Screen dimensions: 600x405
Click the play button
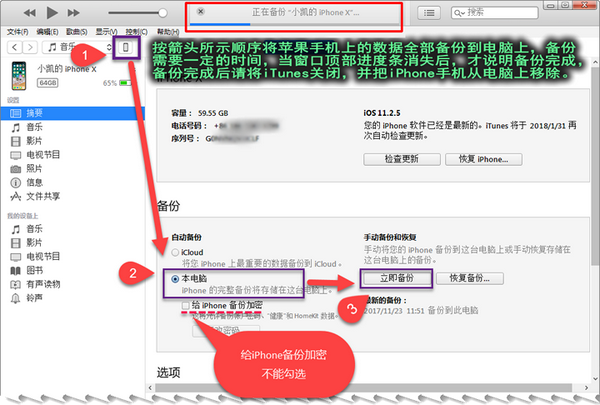tap(52, 13)
